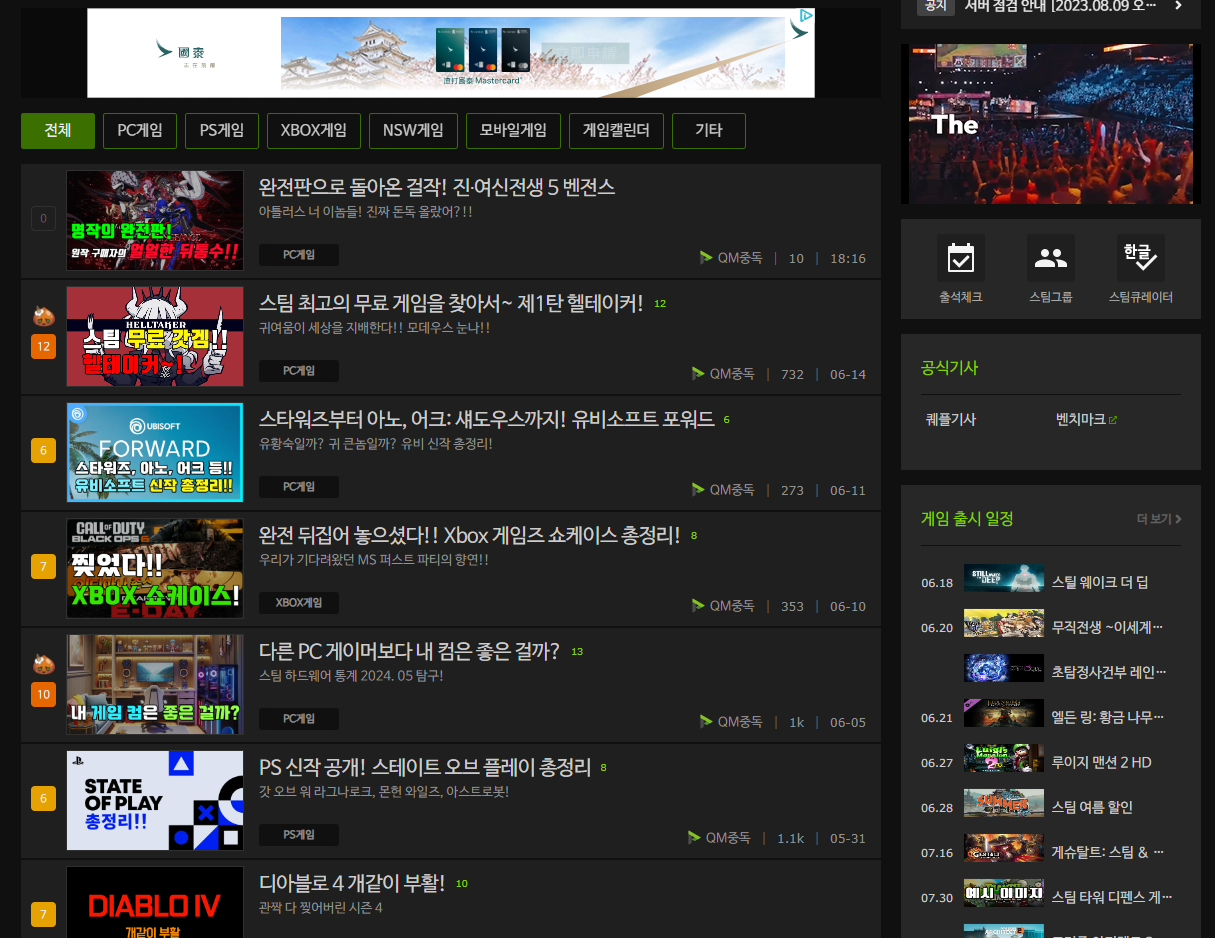Open the 스팀큐레이터 한글 check icon
This screenshot has height=938, width=1215.
point(1140,258)
